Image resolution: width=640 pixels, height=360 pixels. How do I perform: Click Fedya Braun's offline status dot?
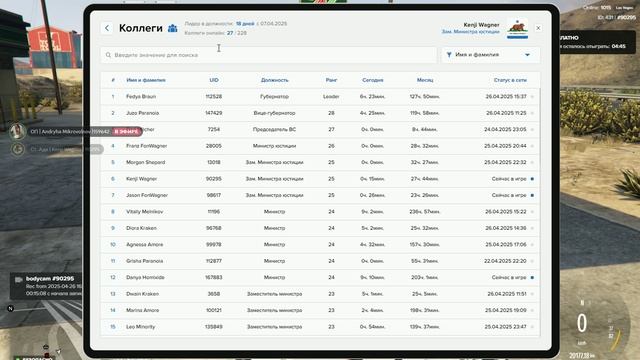click(x=532, y=97)
